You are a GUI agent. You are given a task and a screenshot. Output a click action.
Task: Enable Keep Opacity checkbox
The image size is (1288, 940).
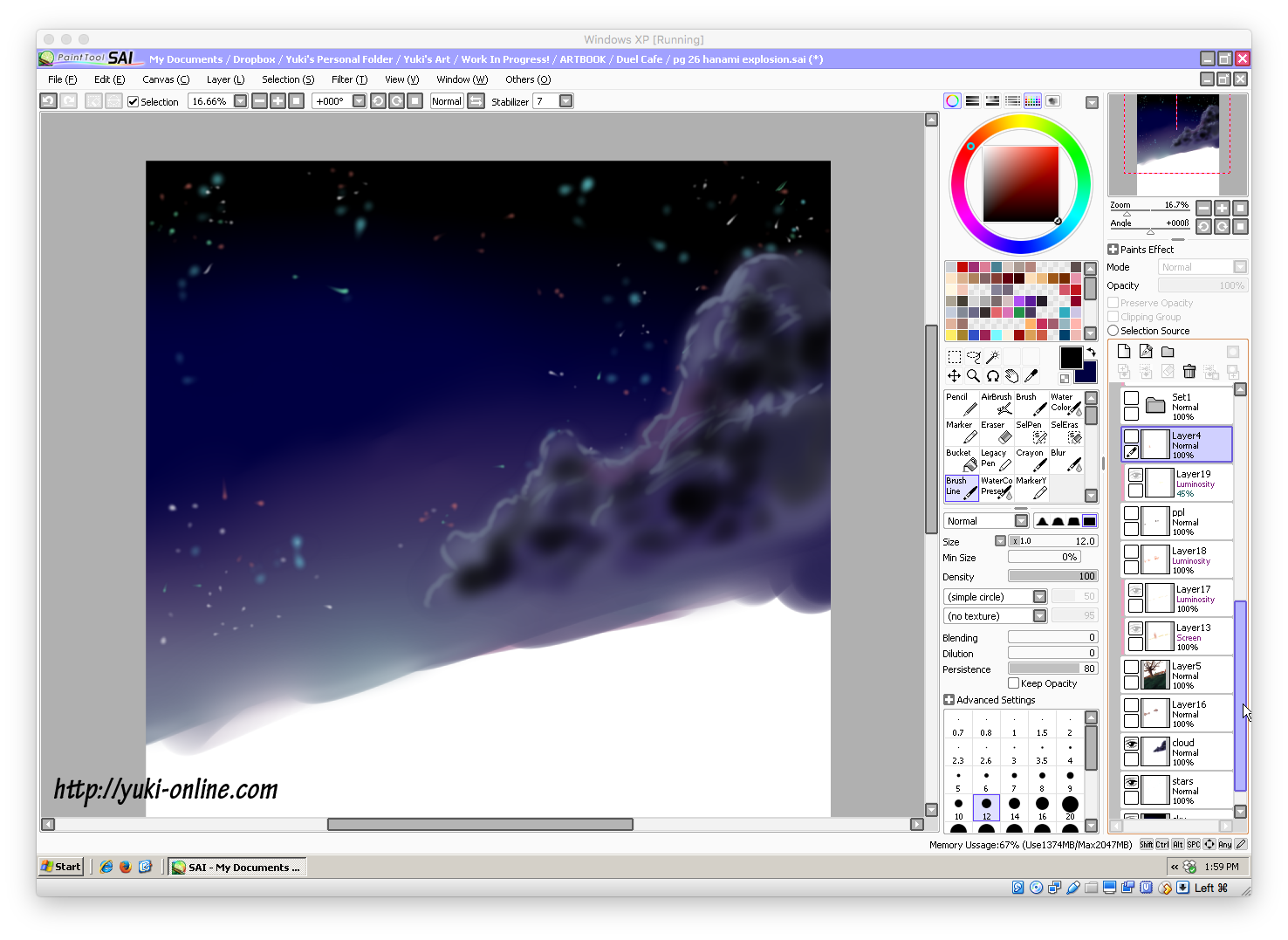pos(1013,683)
